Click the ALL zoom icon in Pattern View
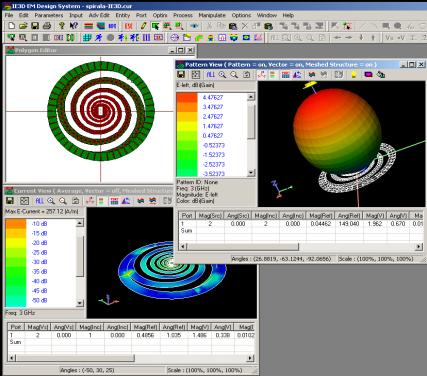 [211, 74]
